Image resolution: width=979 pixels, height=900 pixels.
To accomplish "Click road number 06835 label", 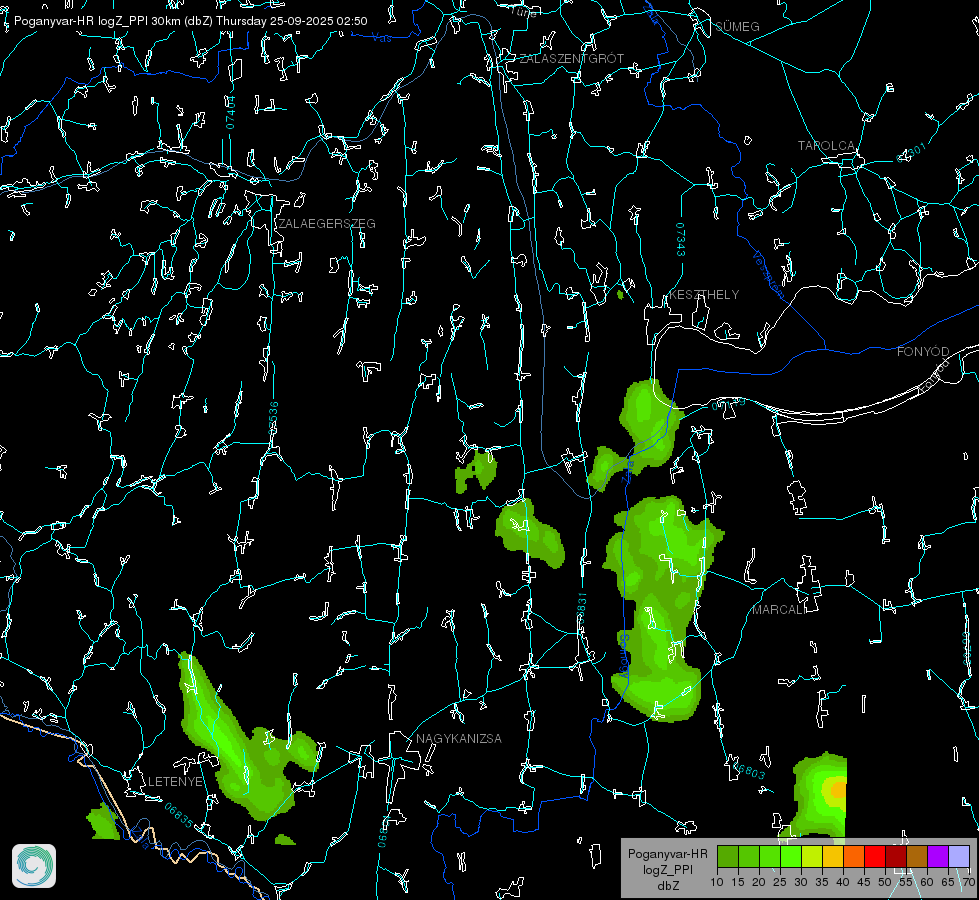I will (179, 815).
